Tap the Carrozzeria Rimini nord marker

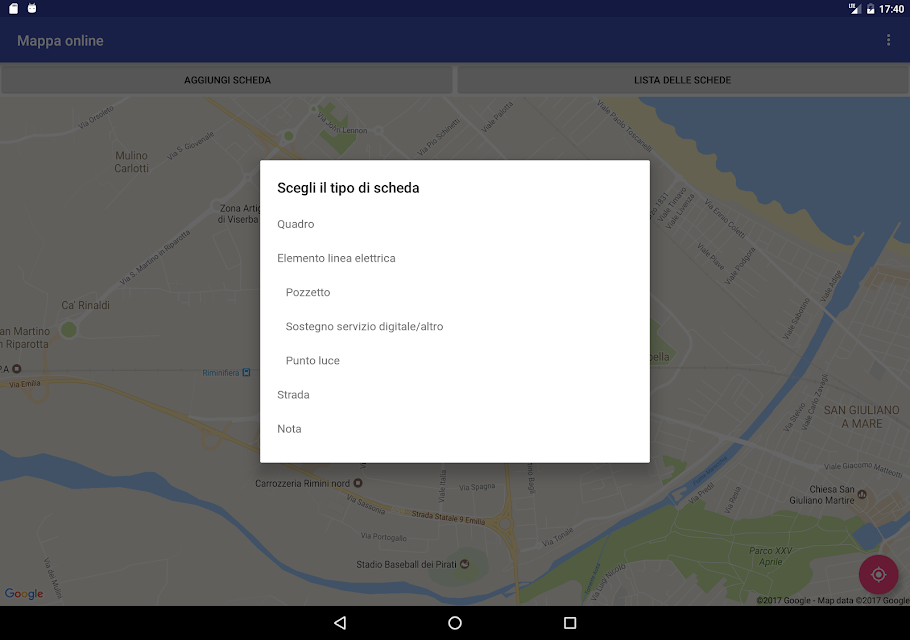point(358,483)
